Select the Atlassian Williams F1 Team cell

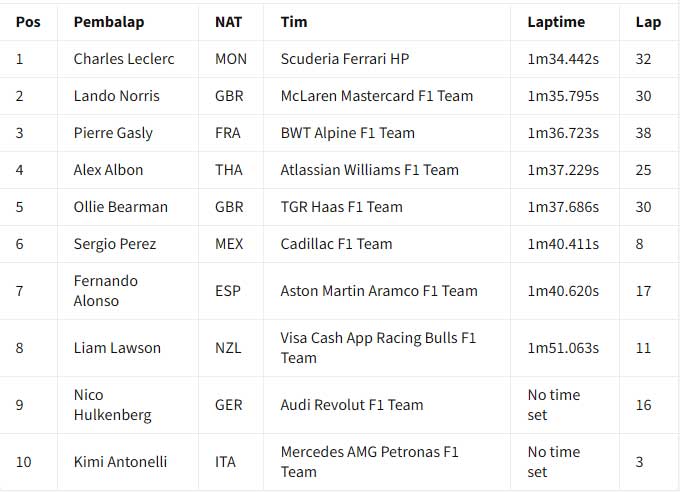[x=369, y=170]
